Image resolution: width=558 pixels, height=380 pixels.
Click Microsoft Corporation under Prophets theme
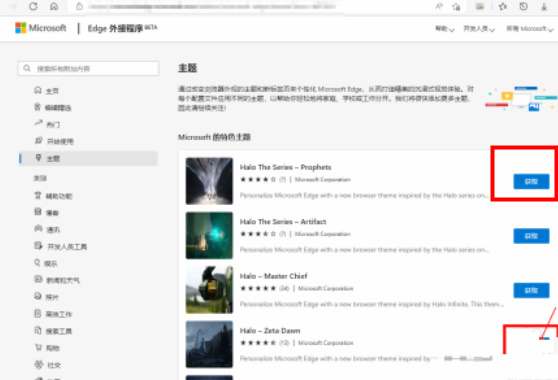322,180
